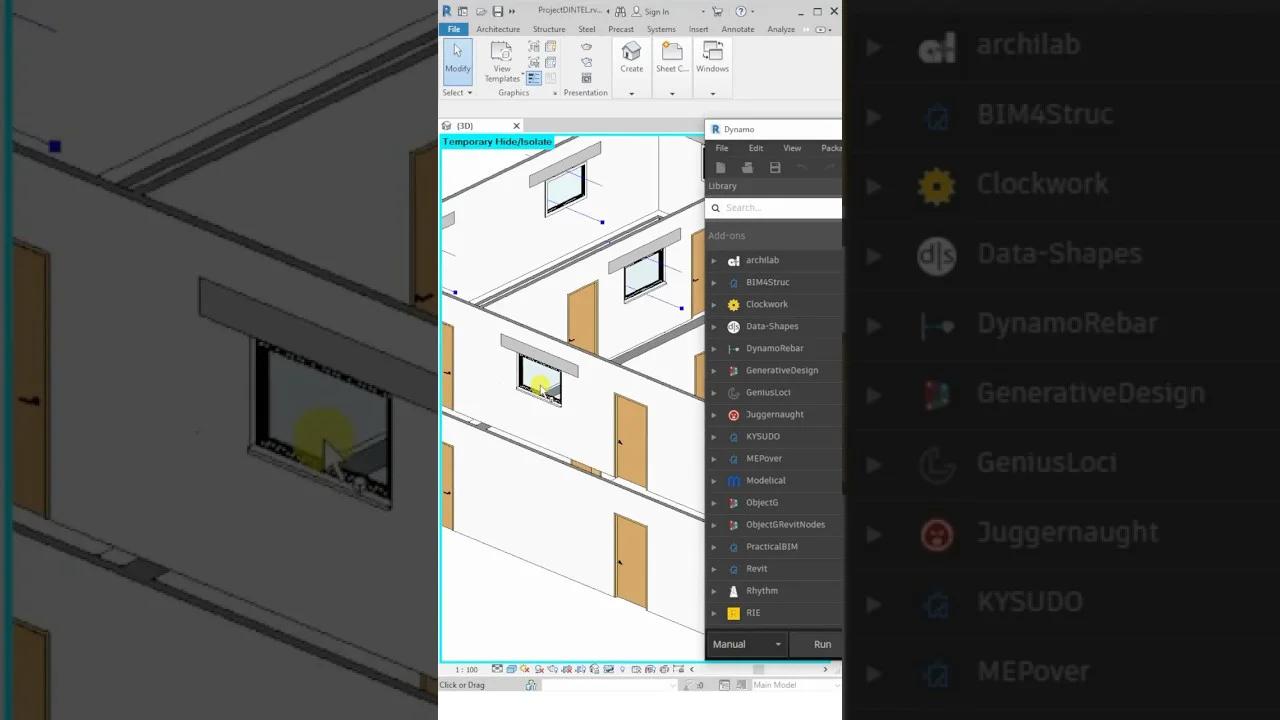Click the Dynamo Undo arrow icon
Screen dimensions: 1280x720
[x=802, y=168]
